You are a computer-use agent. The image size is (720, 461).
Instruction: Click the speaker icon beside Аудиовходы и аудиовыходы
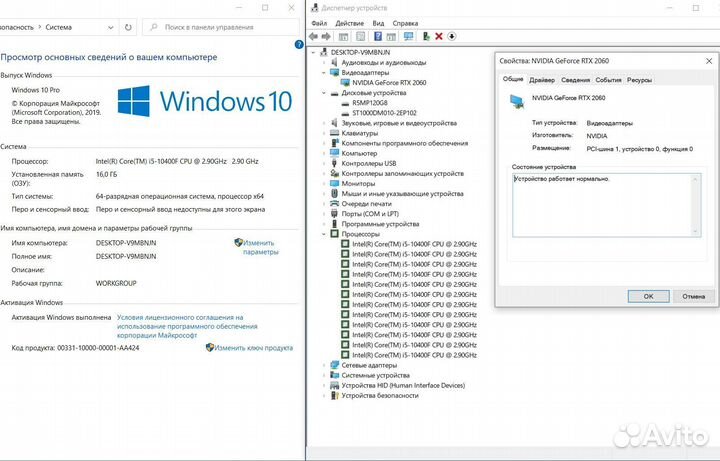(334, 62)
